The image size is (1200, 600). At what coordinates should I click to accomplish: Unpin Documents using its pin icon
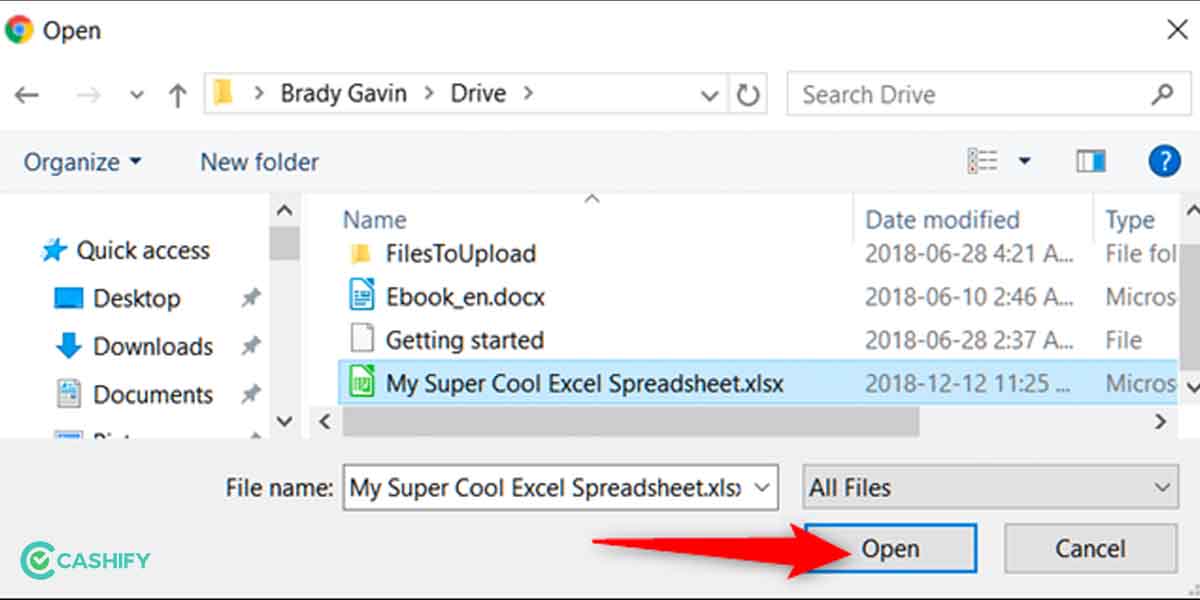251,394
